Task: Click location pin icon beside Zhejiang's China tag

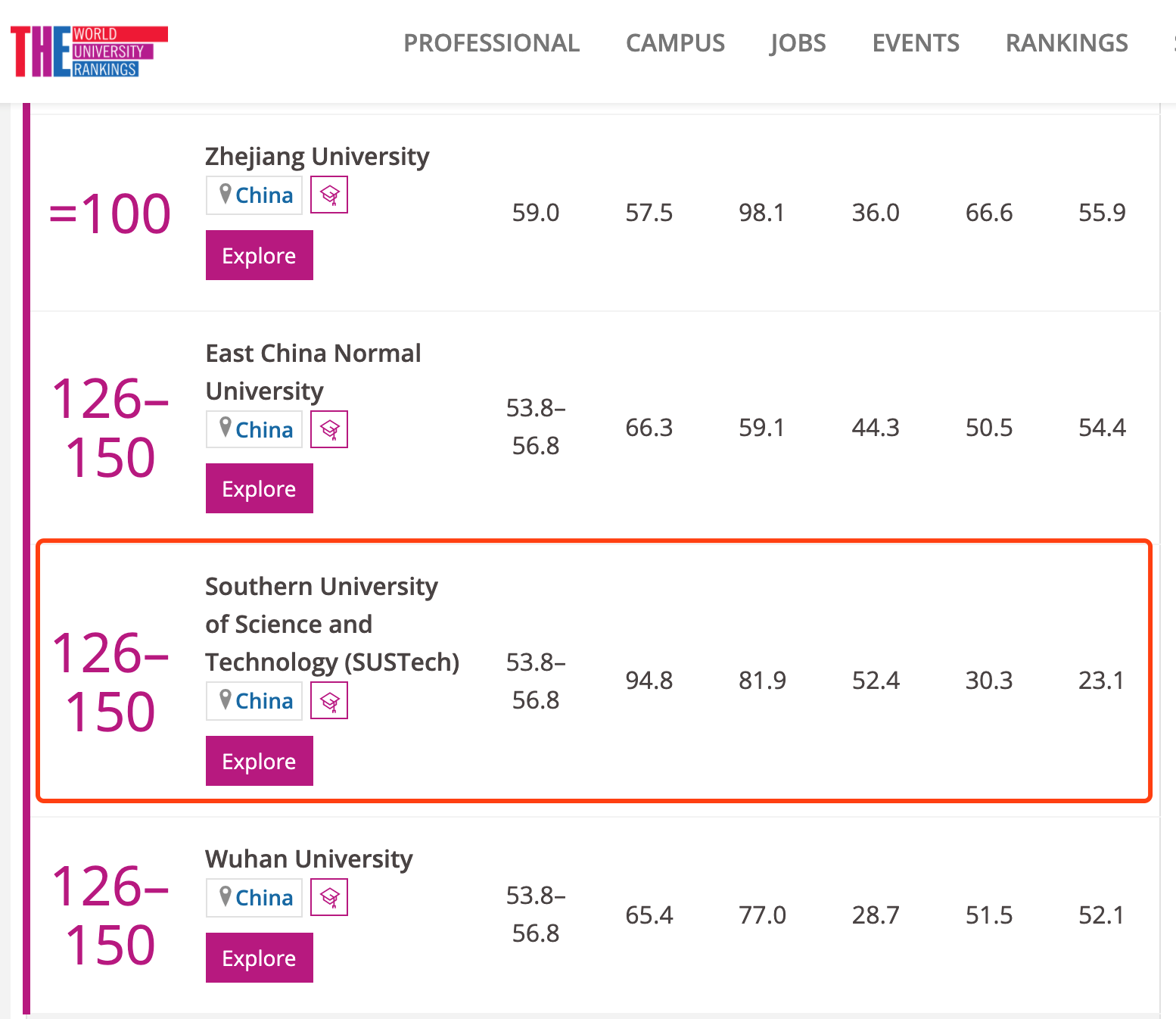Action: click(x=225, y=194)
